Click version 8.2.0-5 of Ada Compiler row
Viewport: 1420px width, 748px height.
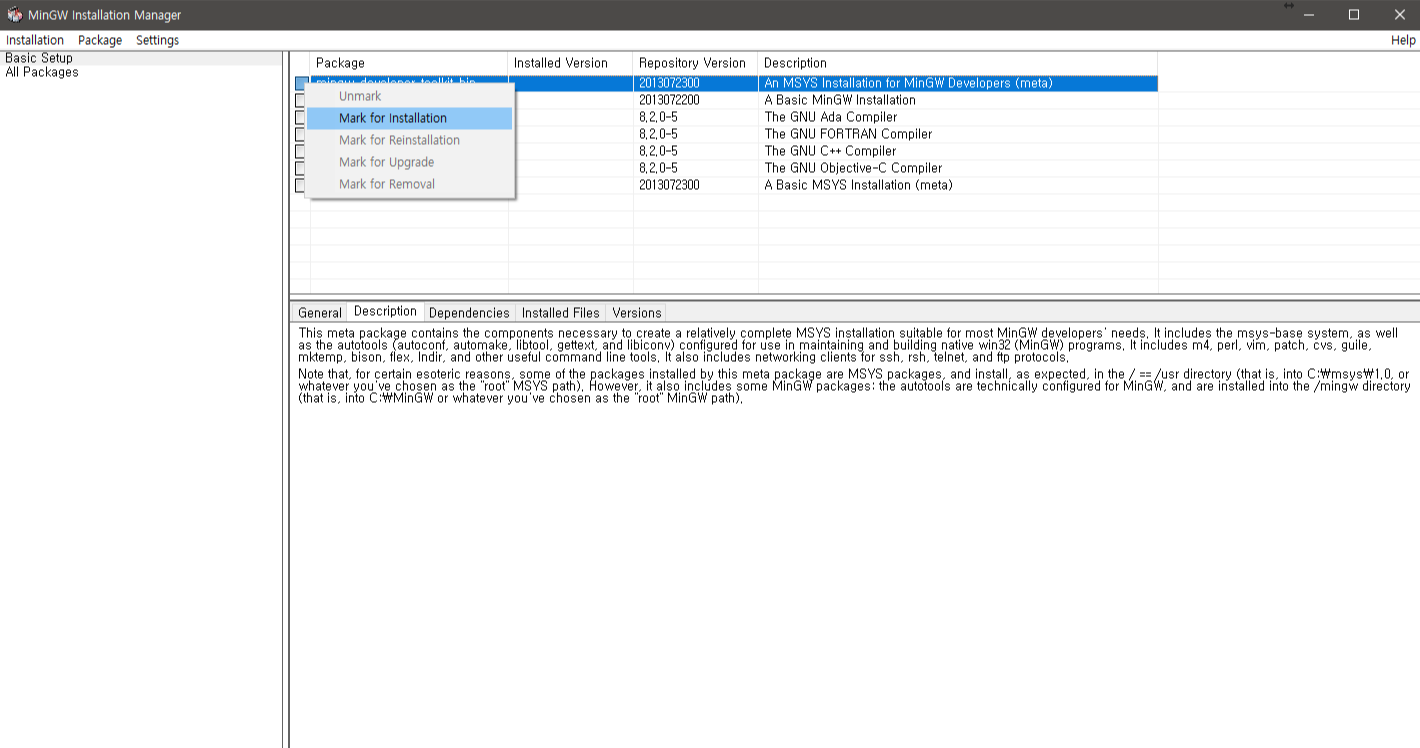658,117
